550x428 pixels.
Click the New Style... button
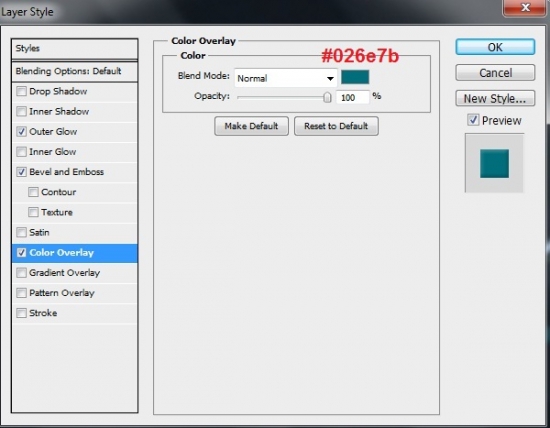[x=495, y=99]
